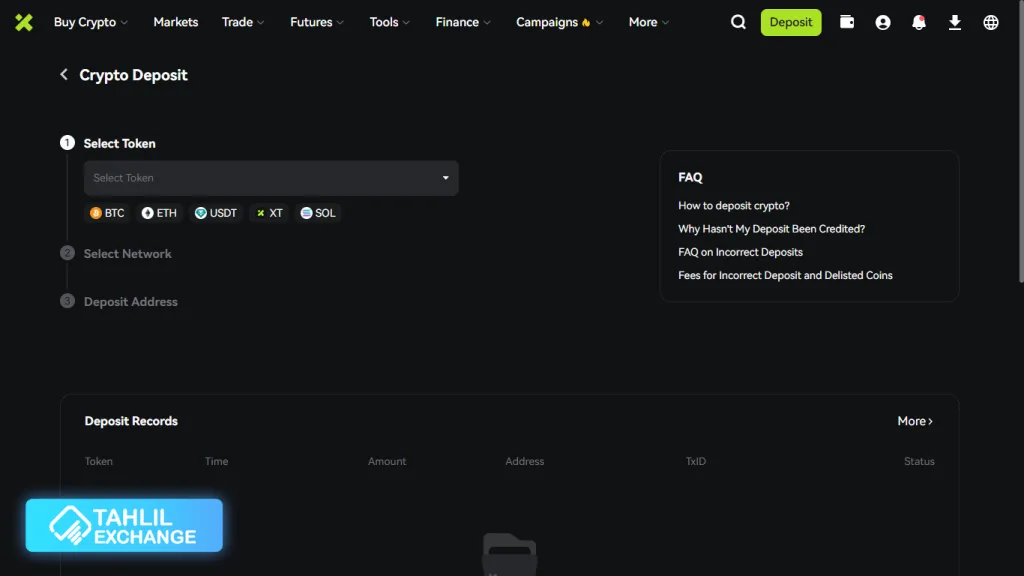Open the Markets menu item
1024x576 pixels.
(176, 22)
